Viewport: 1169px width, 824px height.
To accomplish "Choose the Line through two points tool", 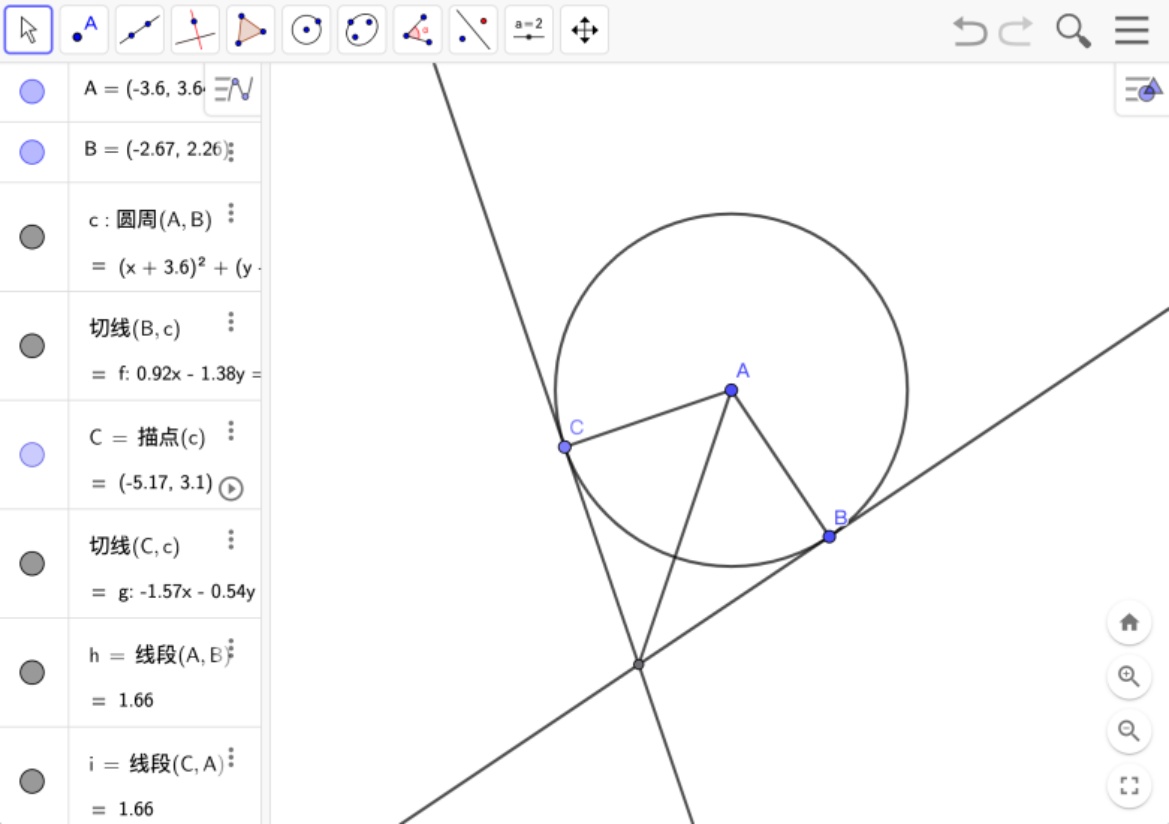I will pos(139,31).
